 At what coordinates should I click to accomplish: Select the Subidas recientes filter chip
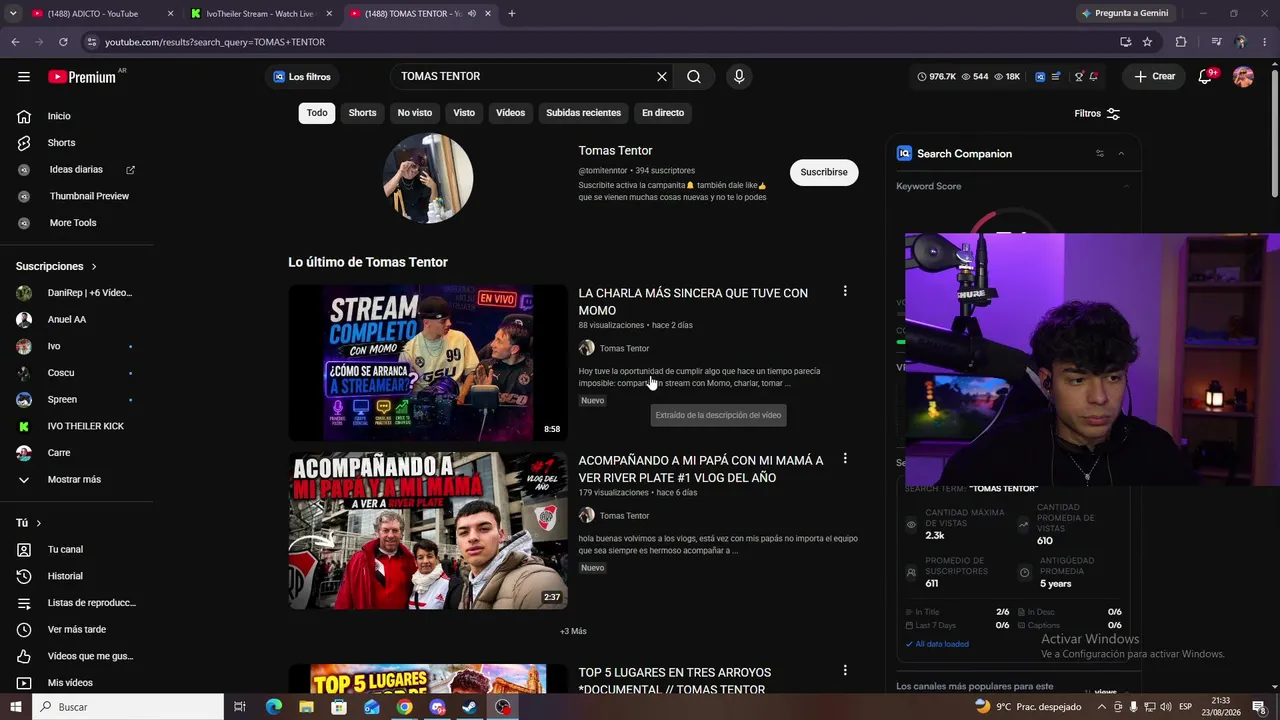coord(583,113)
